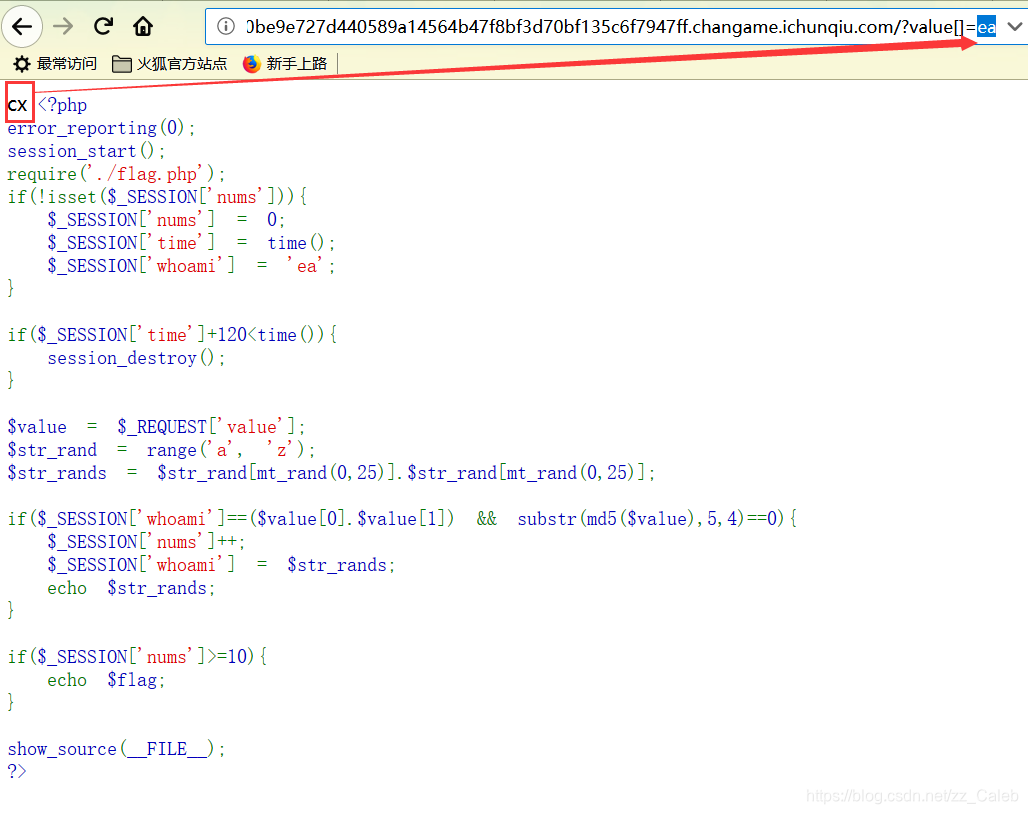This screenshot has width=1028, height=814.
Task: Reload the current page
Action: [x=103, y=27]
